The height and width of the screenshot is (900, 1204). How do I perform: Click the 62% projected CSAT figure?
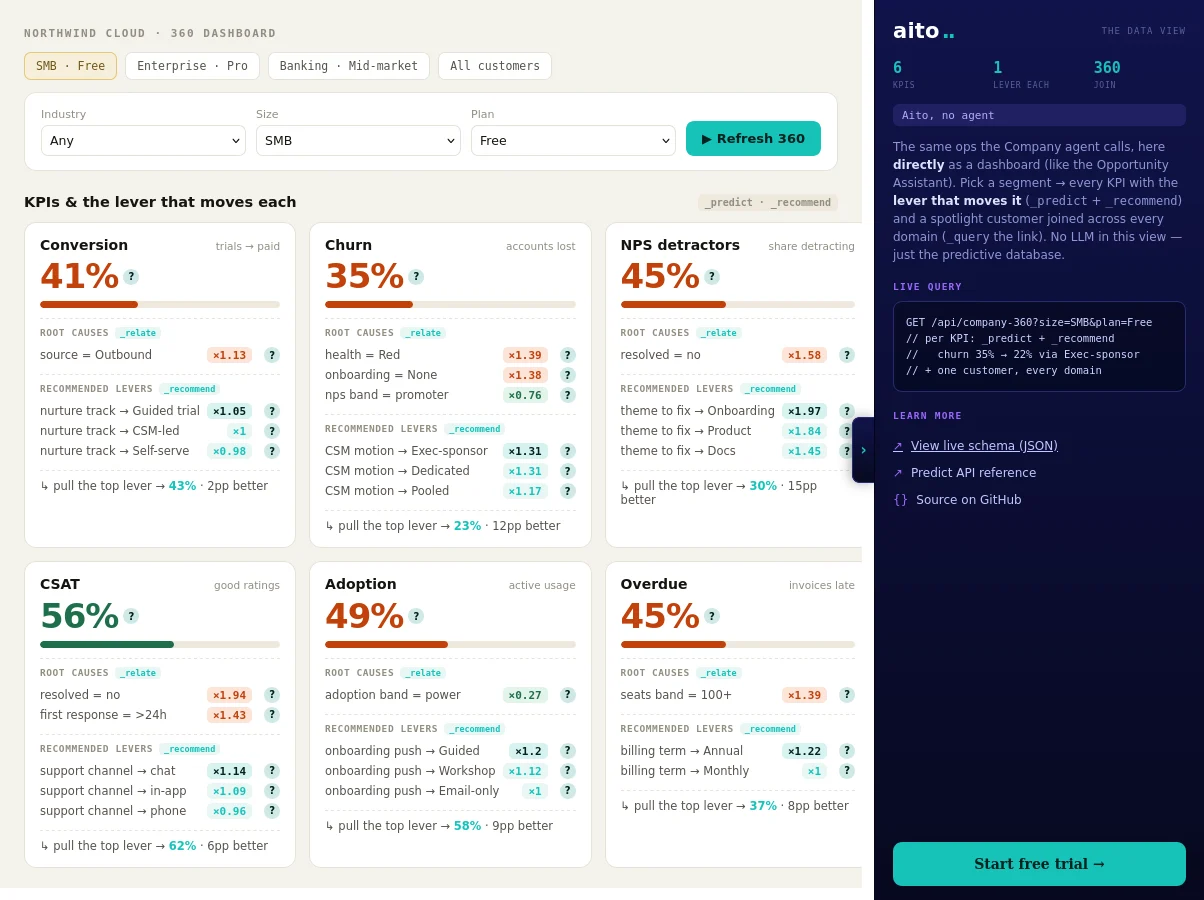[x=182, y=846]
